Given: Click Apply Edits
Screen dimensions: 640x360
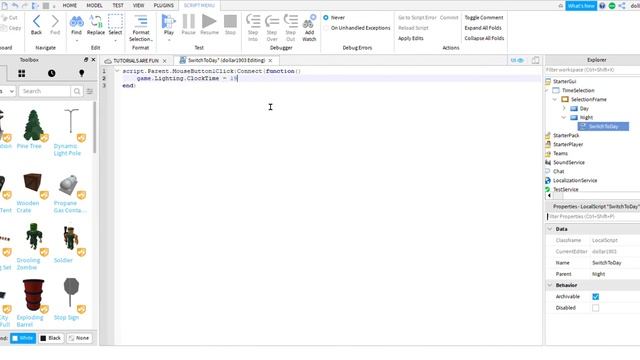Looking at the screenshot, I should click(x=411, y=38).
